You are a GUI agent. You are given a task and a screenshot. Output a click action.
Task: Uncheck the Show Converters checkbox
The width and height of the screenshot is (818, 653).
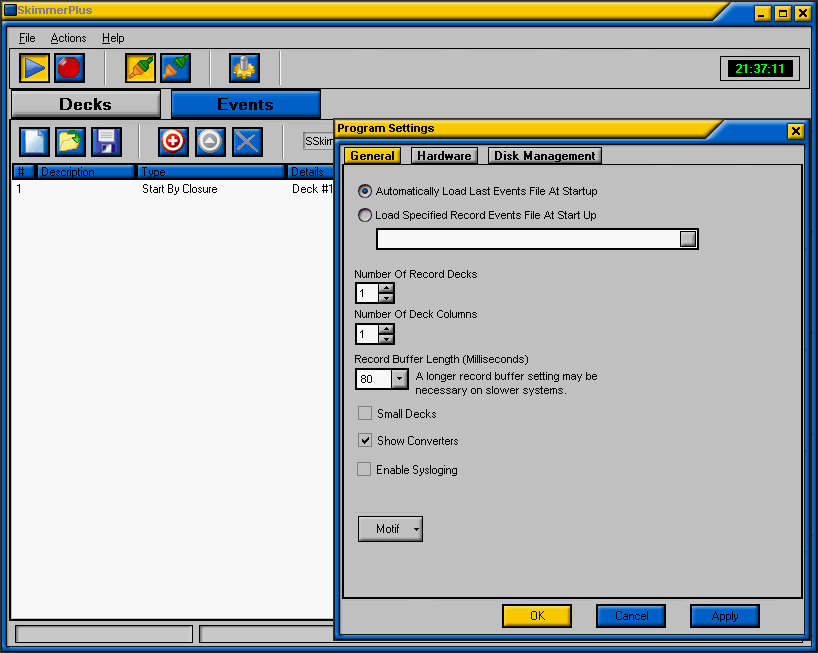pyautogui.click(x=365, y=440)
